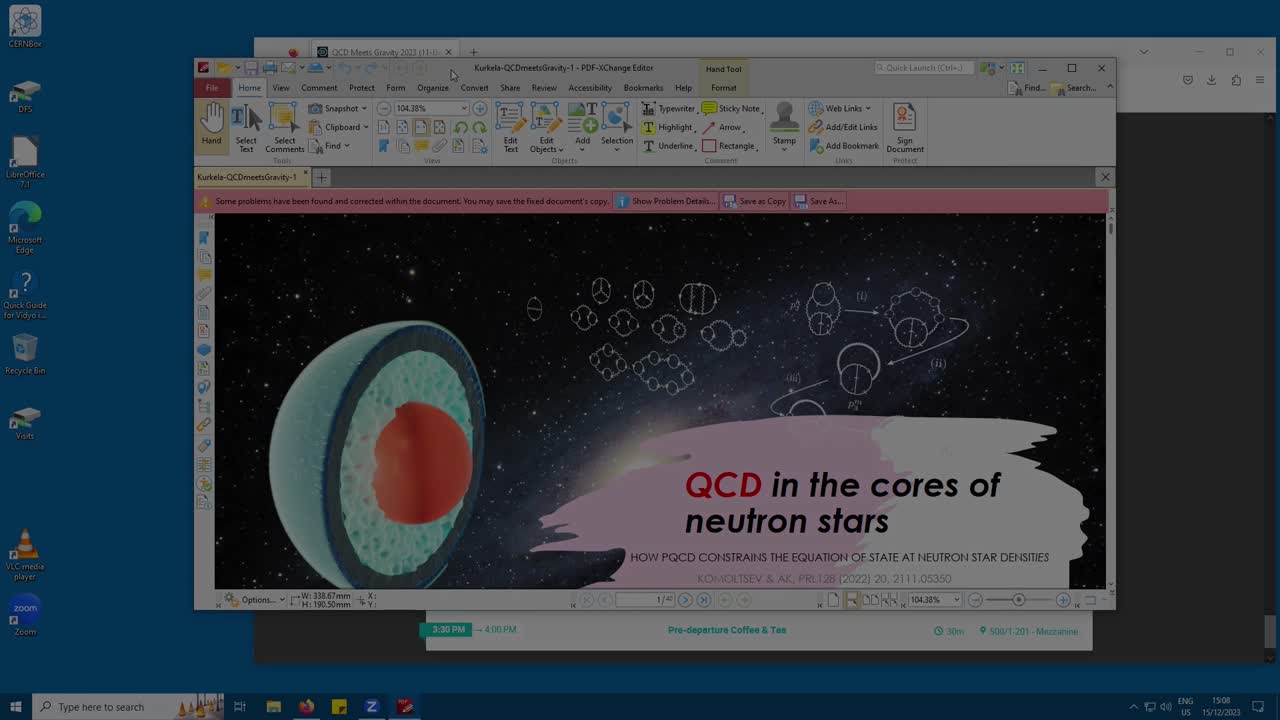Open a new document tab with plus
The width and height of the screenshot is (1280, 720).
[321, 177]
